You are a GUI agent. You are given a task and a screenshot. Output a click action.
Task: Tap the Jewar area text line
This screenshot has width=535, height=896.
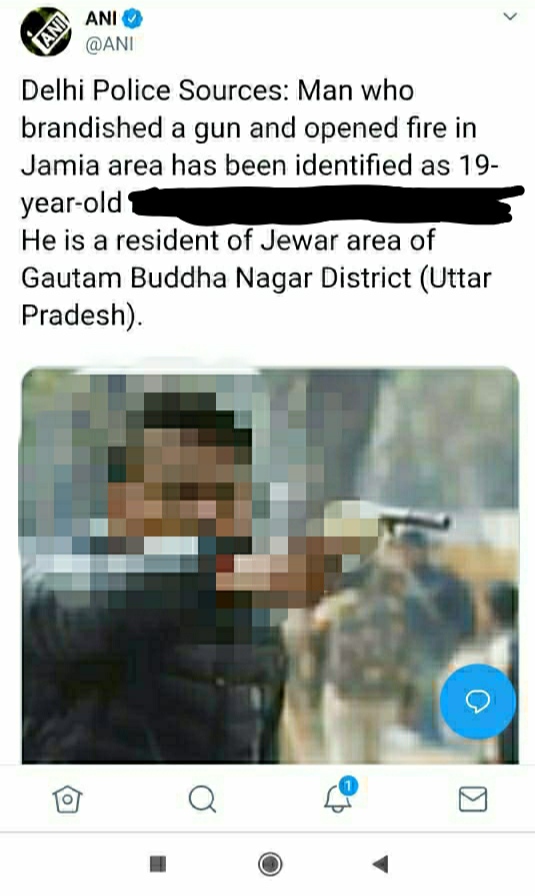tap(228, 241)
